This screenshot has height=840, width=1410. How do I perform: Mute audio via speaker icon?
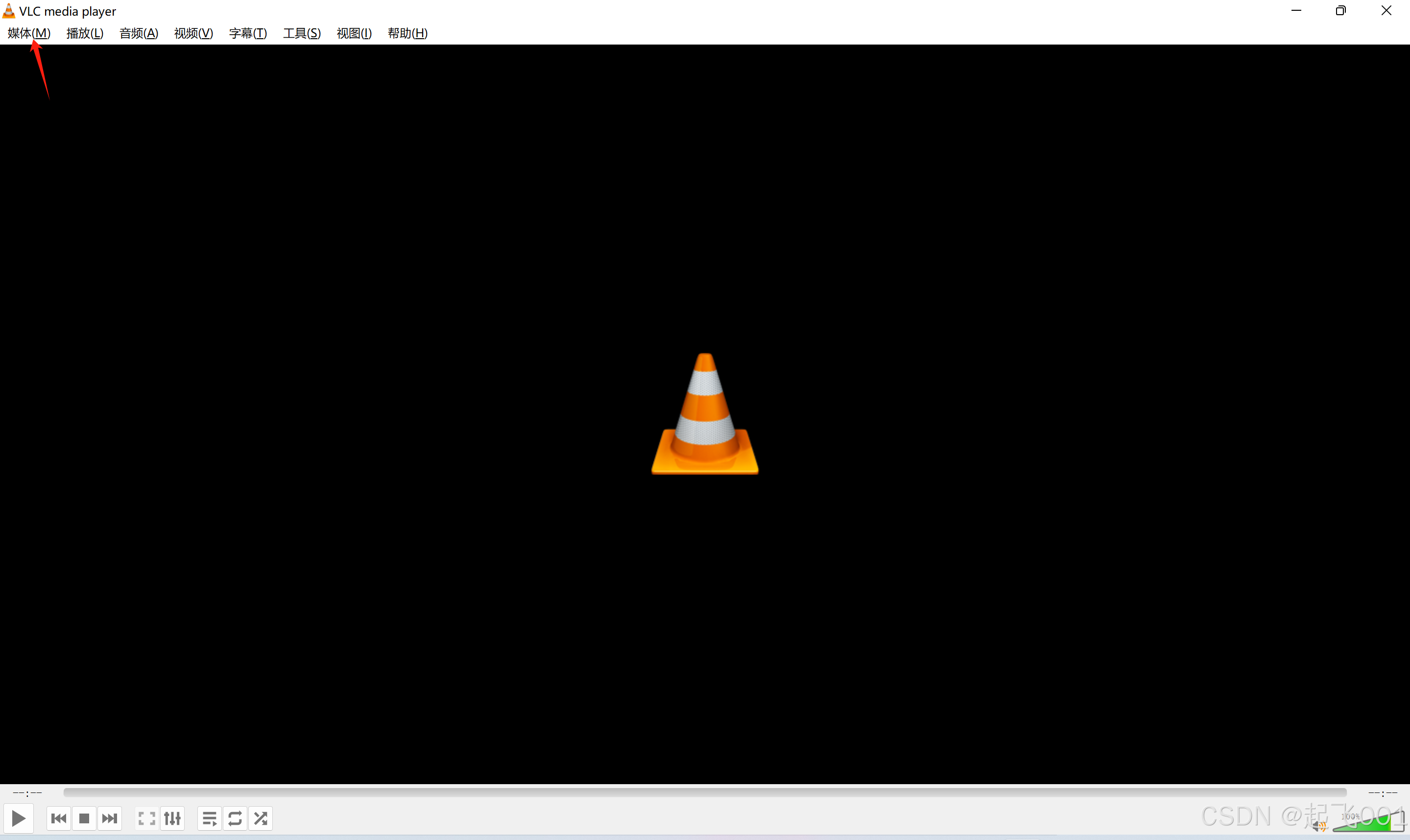(x=1320, y=826)
